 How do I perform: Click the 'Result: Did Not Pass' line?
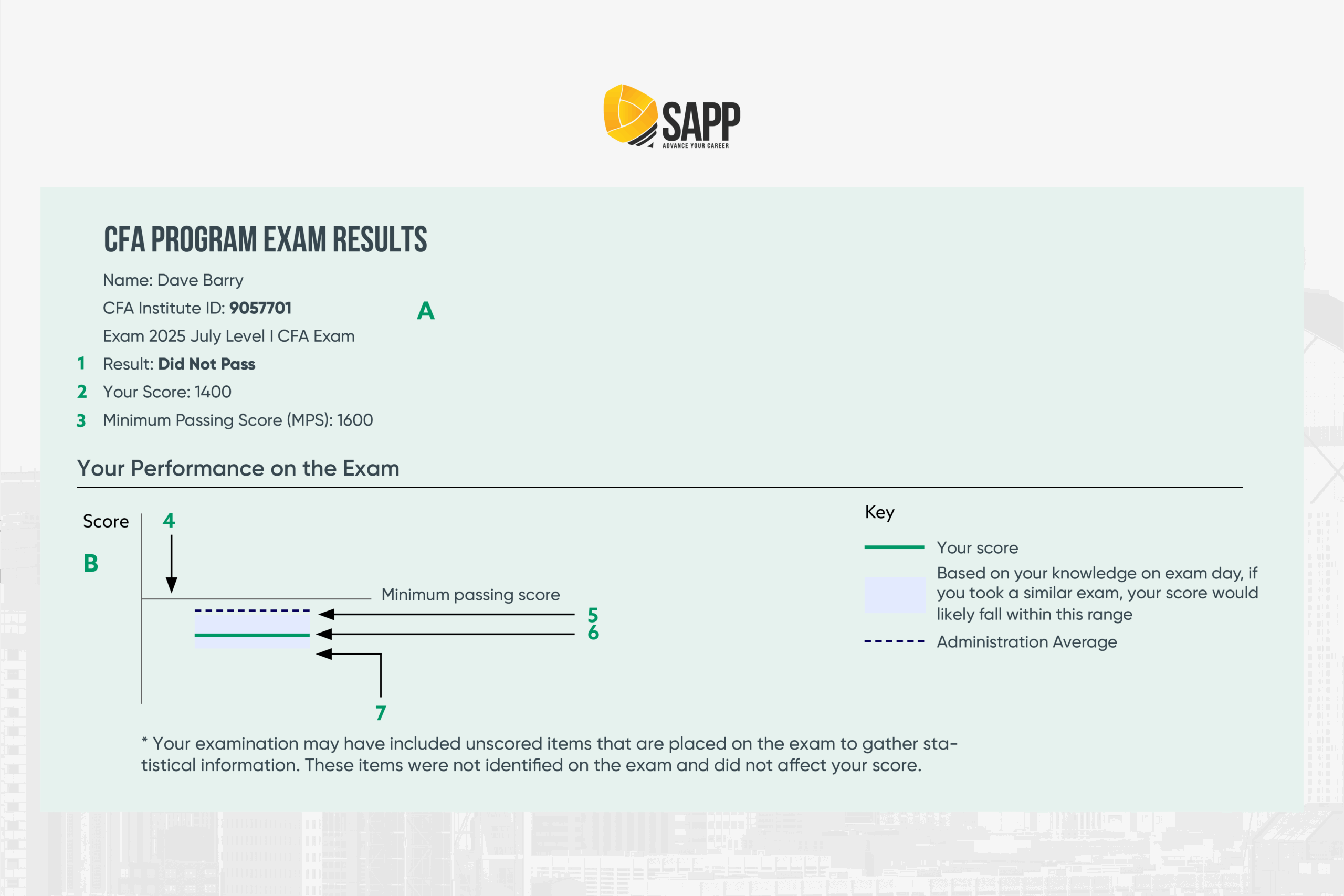coord(179,364)
